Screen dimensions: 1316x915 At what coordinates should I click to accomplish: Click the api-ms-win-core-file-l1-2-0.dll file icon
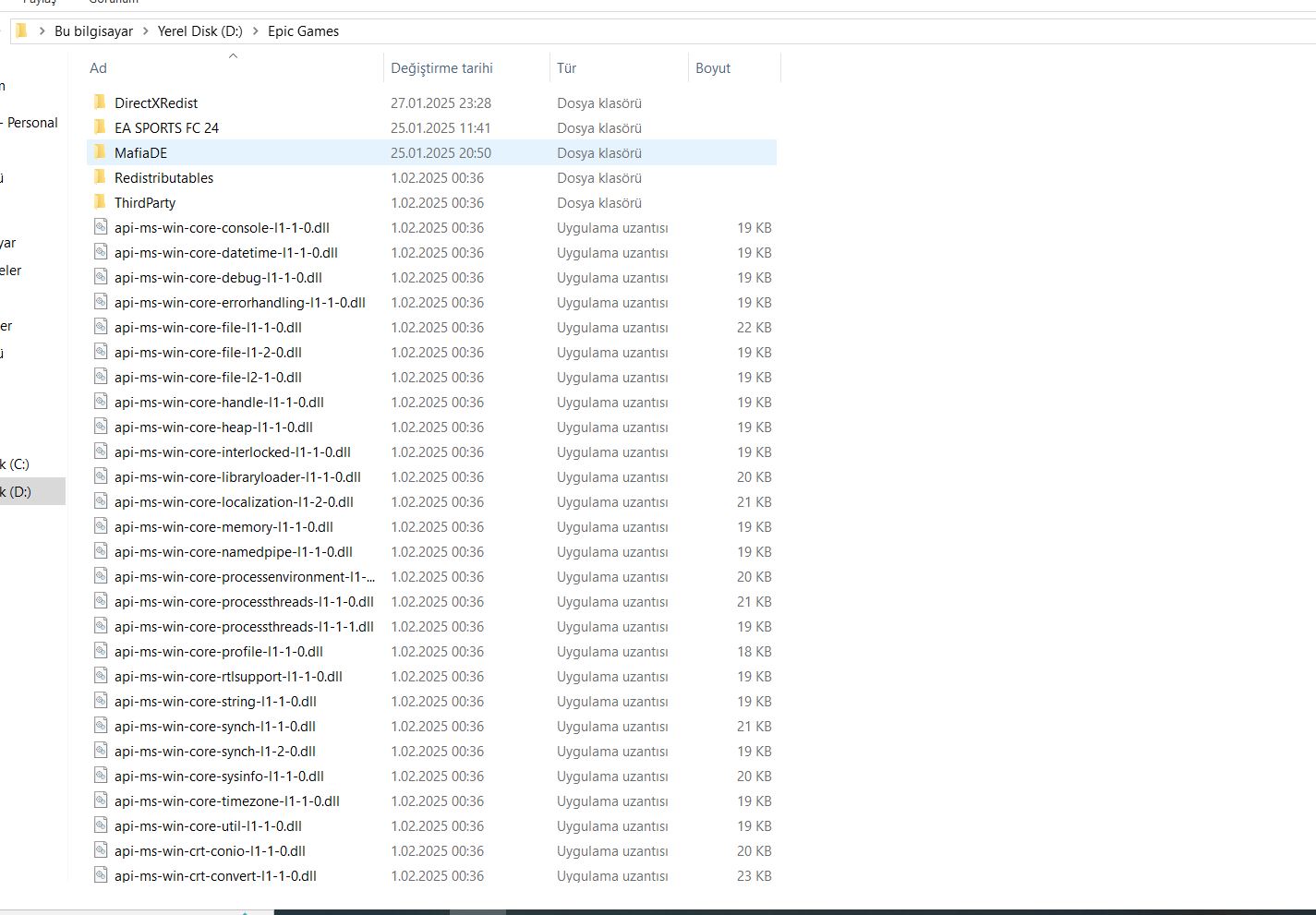[100, 352]
